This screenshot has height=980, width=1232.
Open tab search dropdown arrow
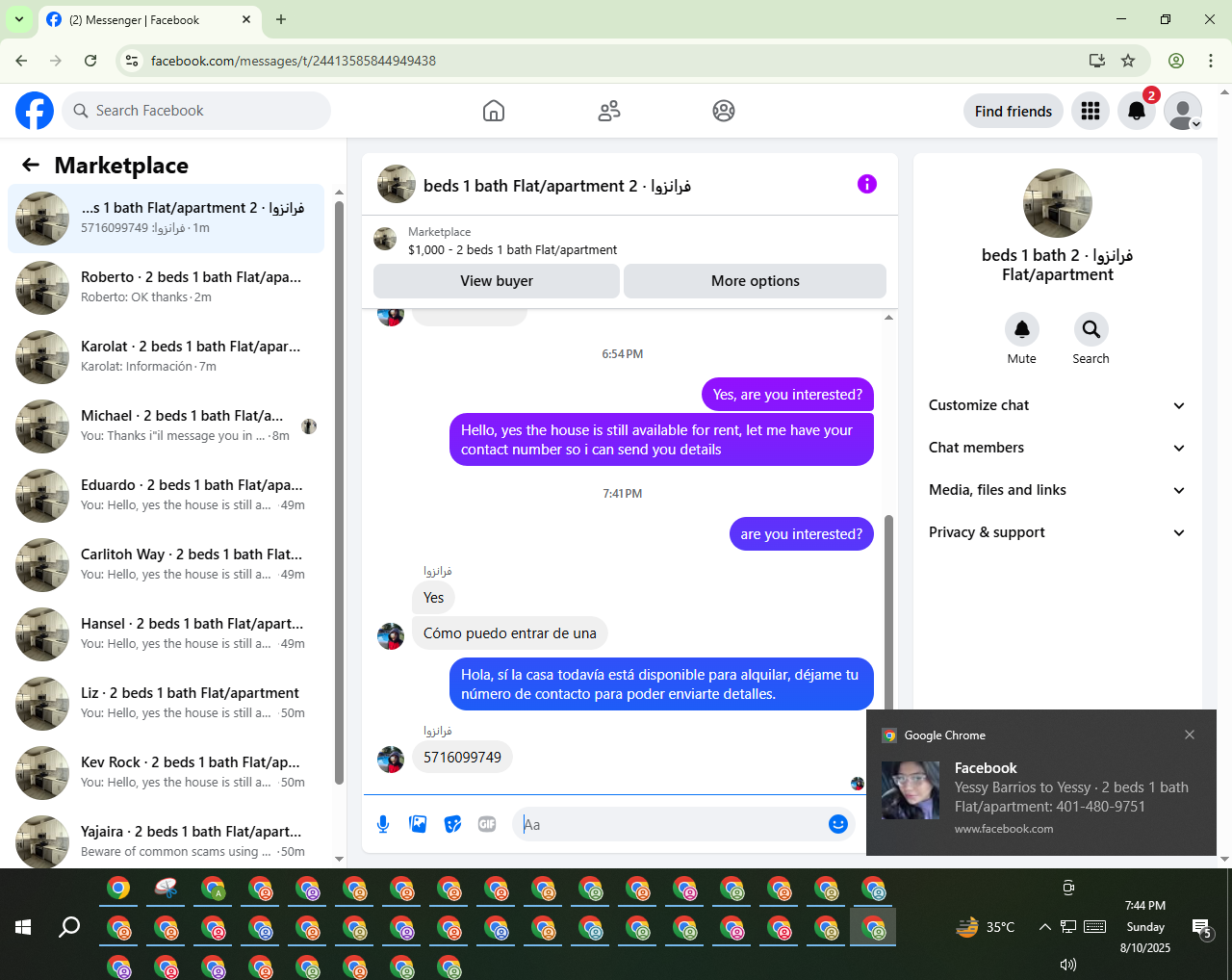19,19
